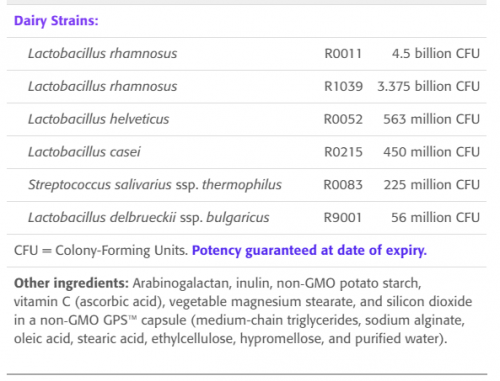The width and height of the screenshot is (500, 381).
Task: Click Lactobacillus delbrueckii ssp. bulgaricus
Action: pyautogui.click(x=148, y=218)
